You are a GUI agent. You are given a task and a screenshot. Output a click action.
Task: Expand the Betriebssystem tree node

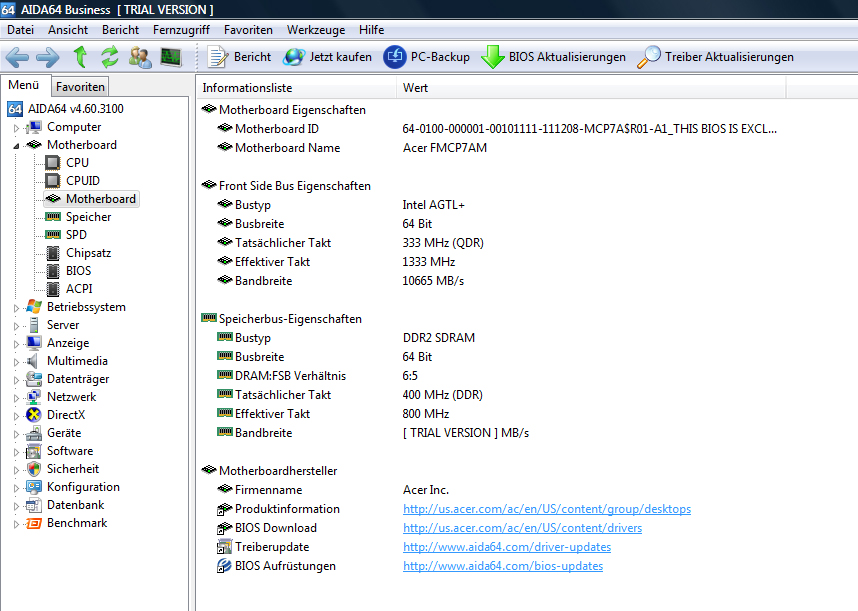(16, 308)
